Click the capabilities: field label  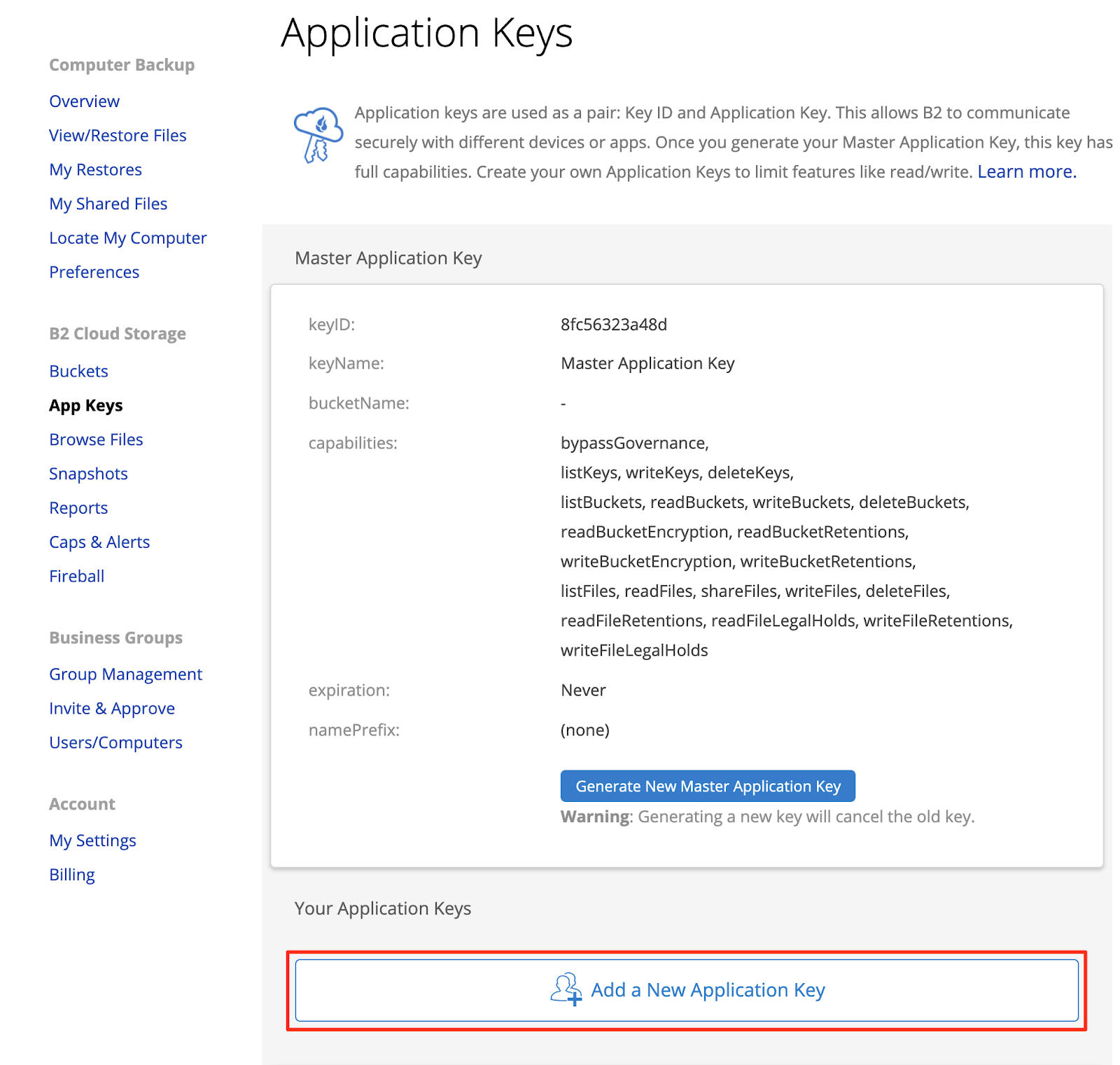point(353,444)
